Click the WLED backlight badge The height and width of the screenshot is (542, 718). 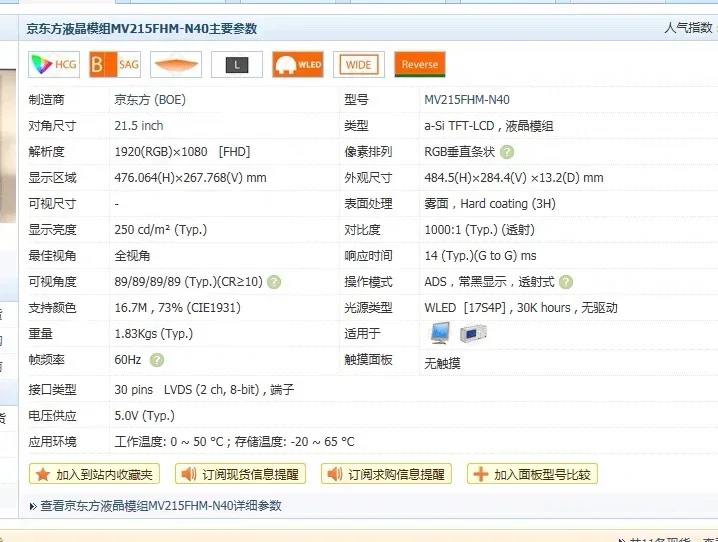(x=298, y=65)
